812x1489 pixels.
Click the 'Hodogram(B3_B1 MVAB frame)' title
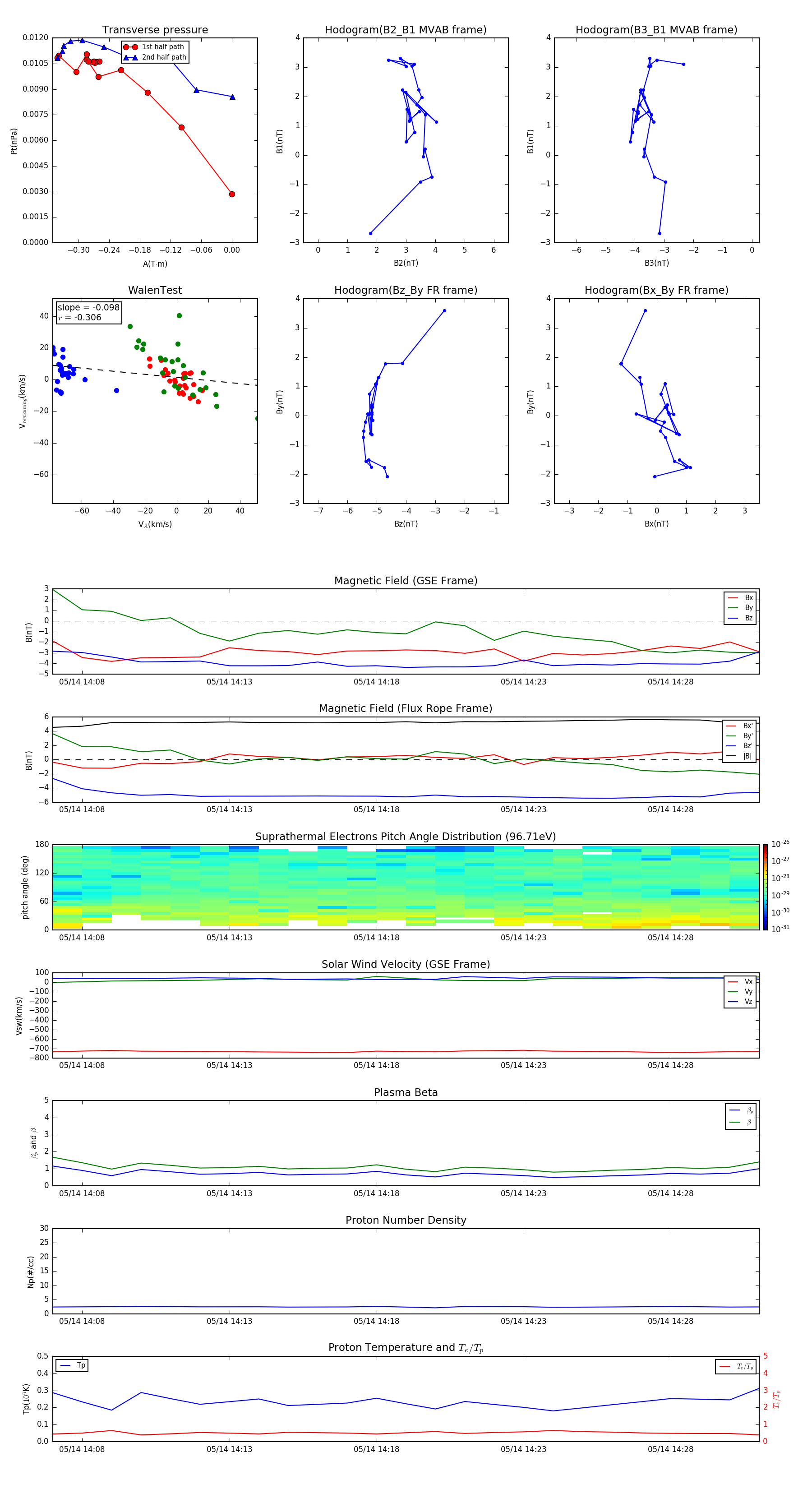656,30
